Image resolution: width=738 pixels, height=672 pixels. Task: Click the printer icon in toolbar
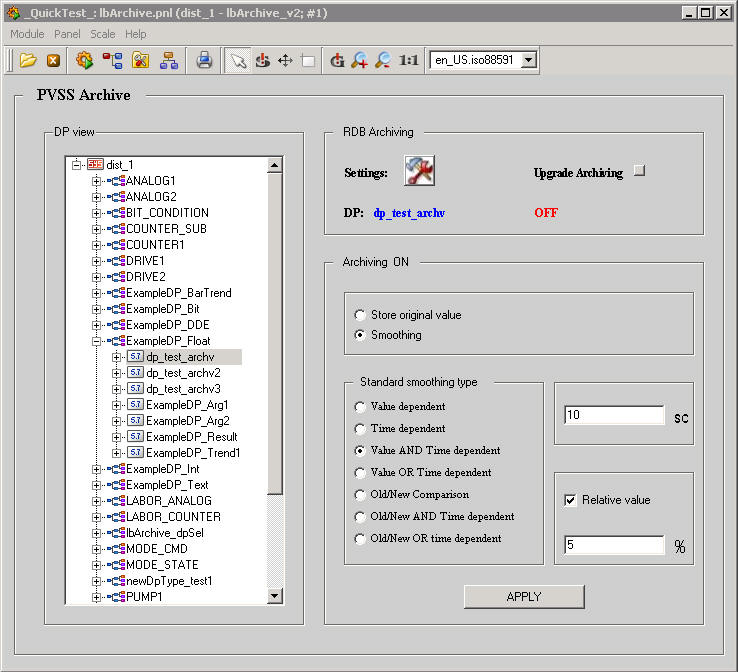(x=204, y=61)
